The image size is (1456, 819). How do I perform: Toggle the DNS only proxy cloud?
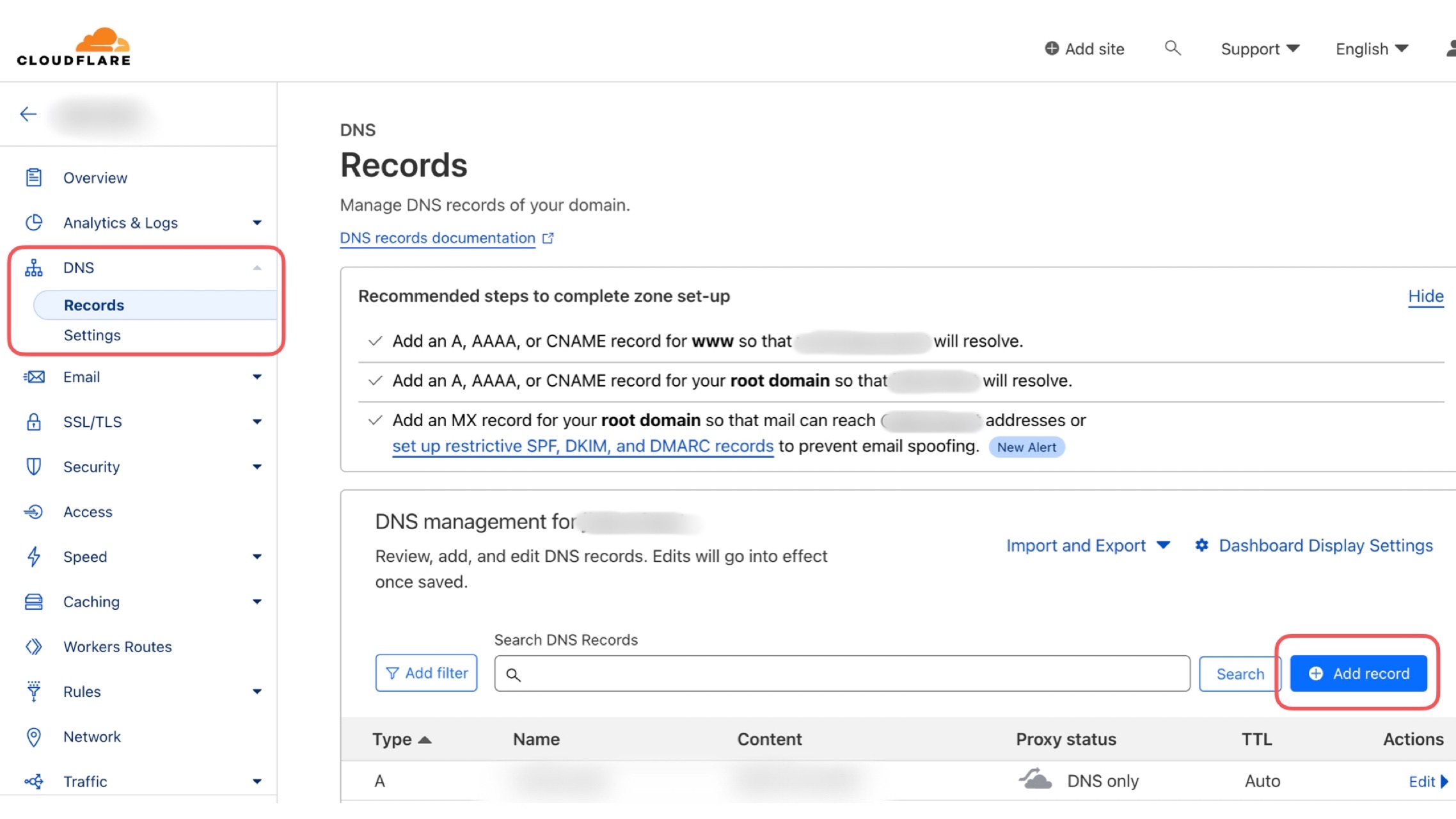(x=1035, y=780)
